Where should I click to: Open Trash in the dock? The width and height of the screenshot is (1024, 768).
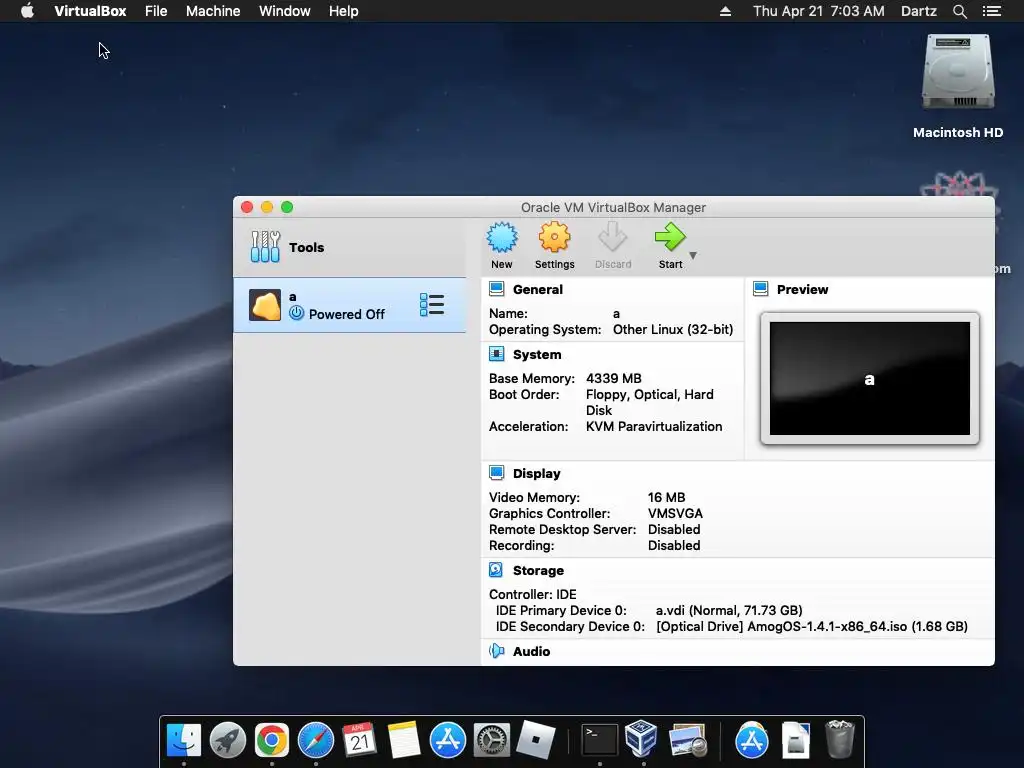[x=840, y=739]
